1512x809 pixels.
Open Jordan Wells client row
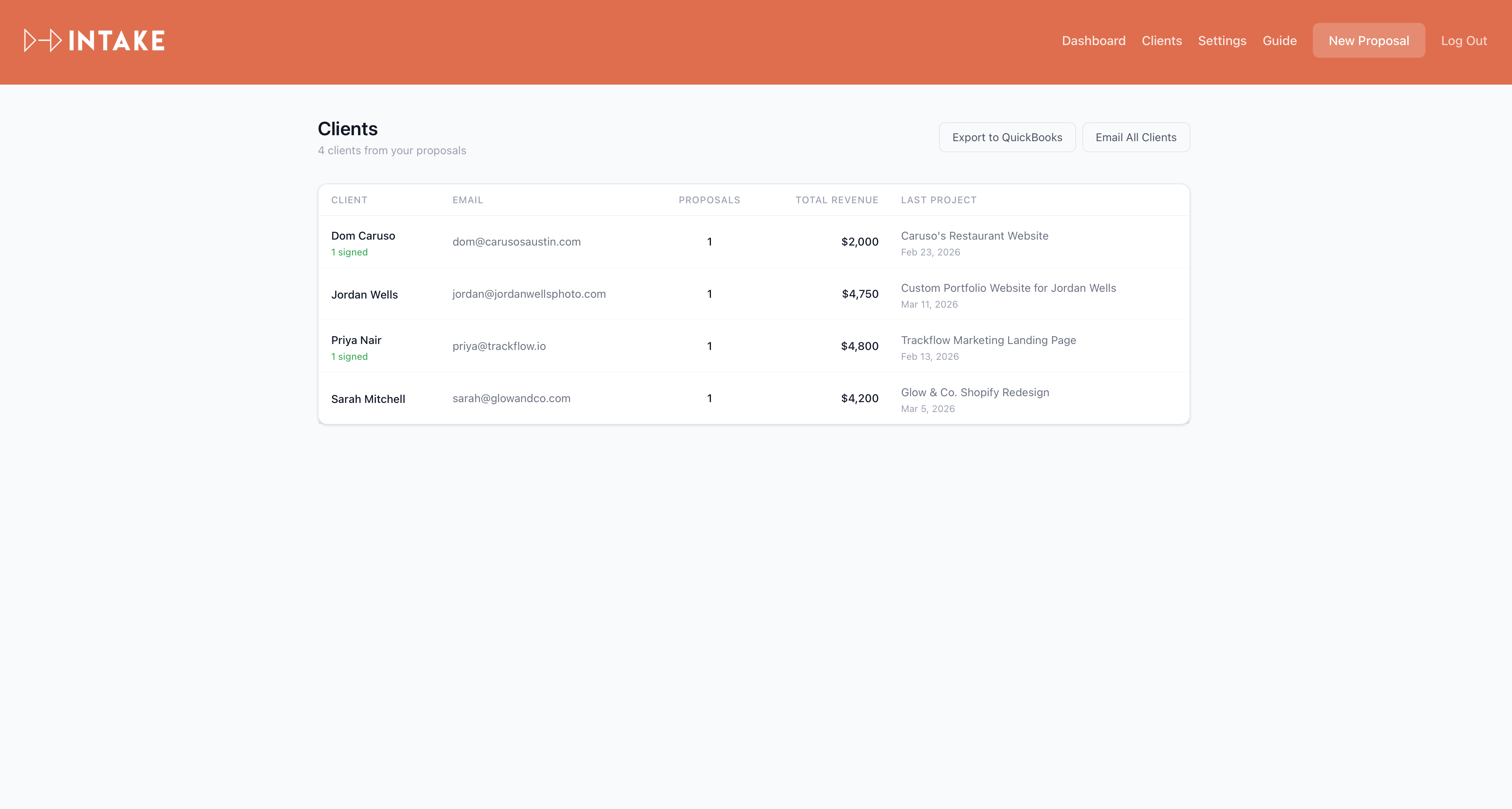pyautogui.click(x=364, y=295)
